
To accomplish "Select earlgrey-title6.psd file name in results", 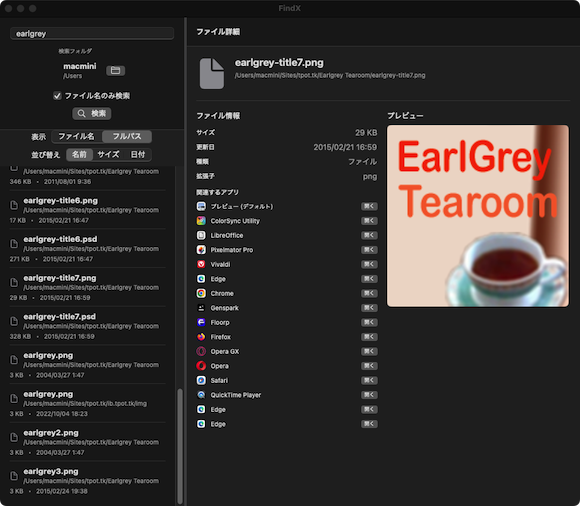I will coord(60,239).
